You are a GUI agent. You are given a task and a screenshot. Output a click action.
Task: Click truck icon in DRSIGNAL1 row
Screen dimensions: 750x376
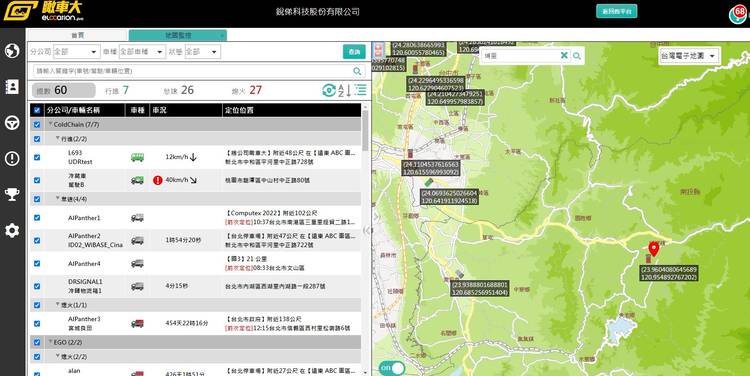(137, 286)
